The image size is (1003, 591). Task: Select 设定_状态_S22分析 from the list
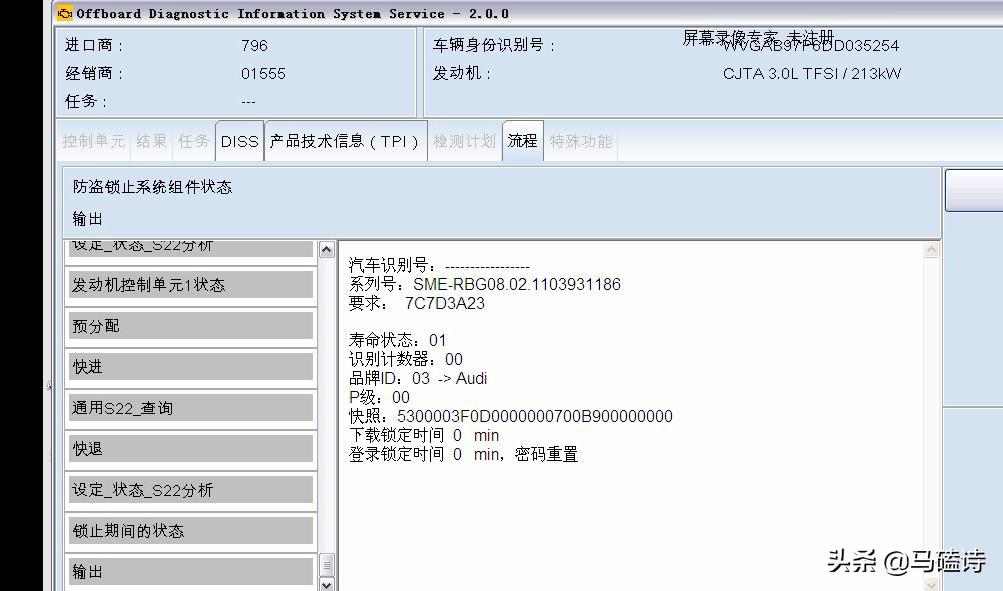pos(190,489)
